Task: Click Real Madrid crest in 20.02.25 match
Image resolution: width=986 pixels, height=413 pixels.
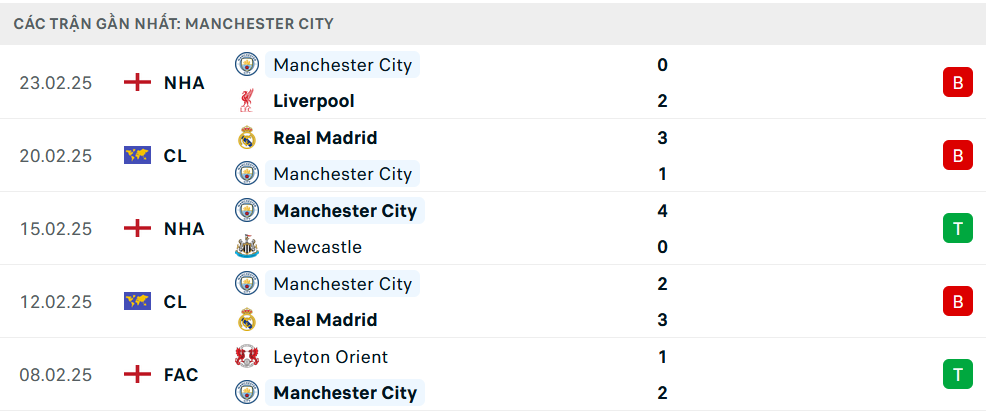Action: click(246, 138)
